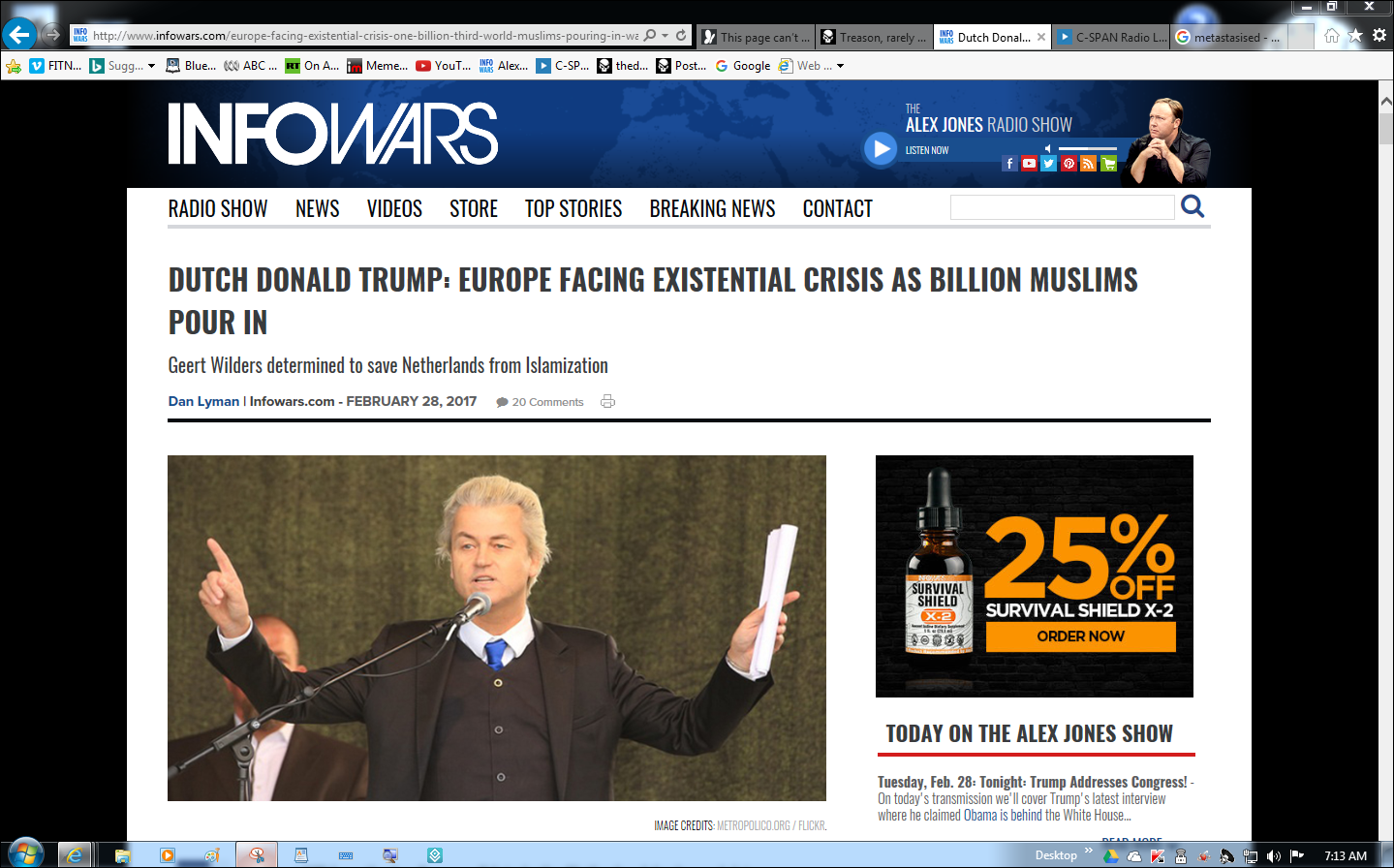Click the magnifier search icon on site

tap(1193, 206)
